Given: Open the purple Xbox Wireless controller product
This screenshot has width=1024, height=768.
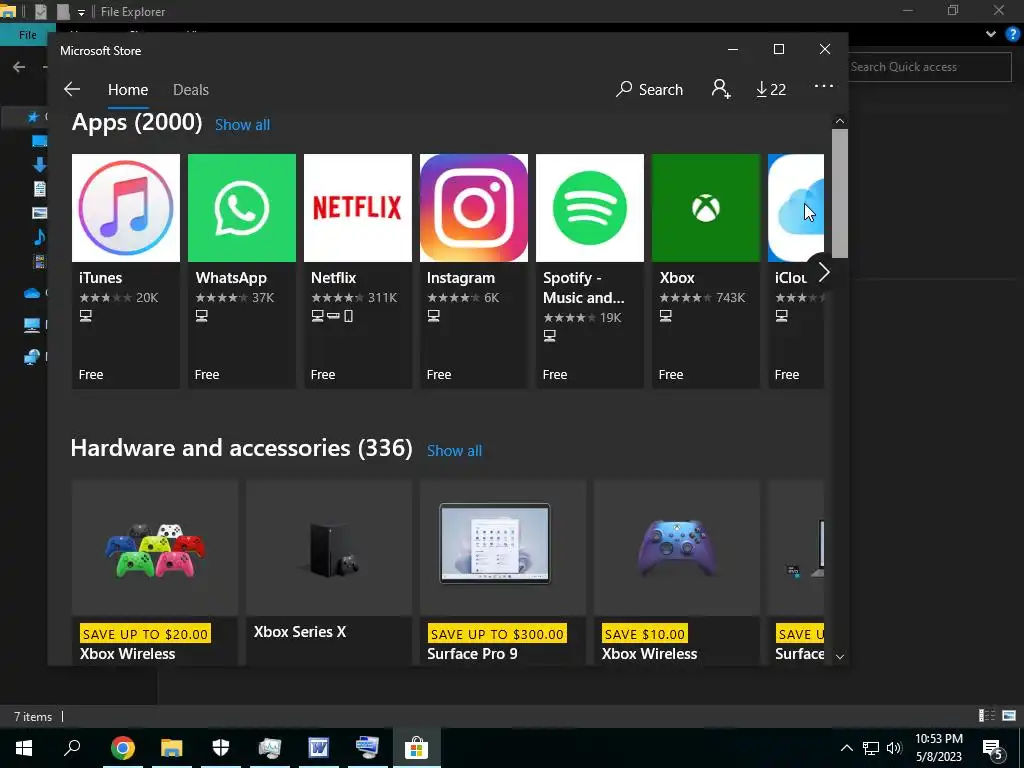Looking at the screenshot, I should 677,573.
